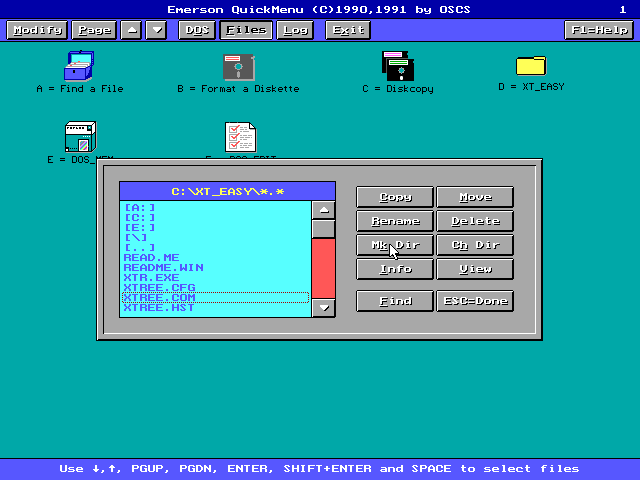This screenshot has height=480, width=640.
Task: Click the Mk Dir button
Action: click(395, 245)
